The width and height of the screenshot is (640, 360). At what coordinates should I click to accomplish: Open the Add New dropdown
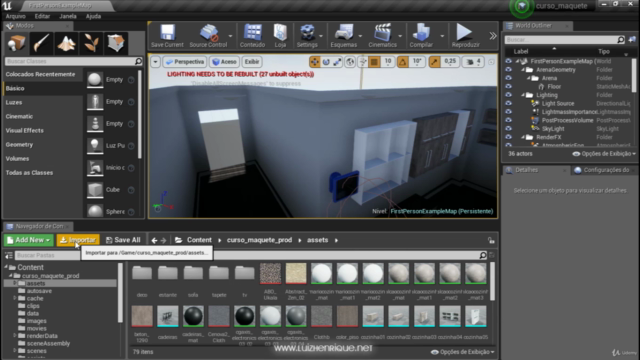click(29, 240)
